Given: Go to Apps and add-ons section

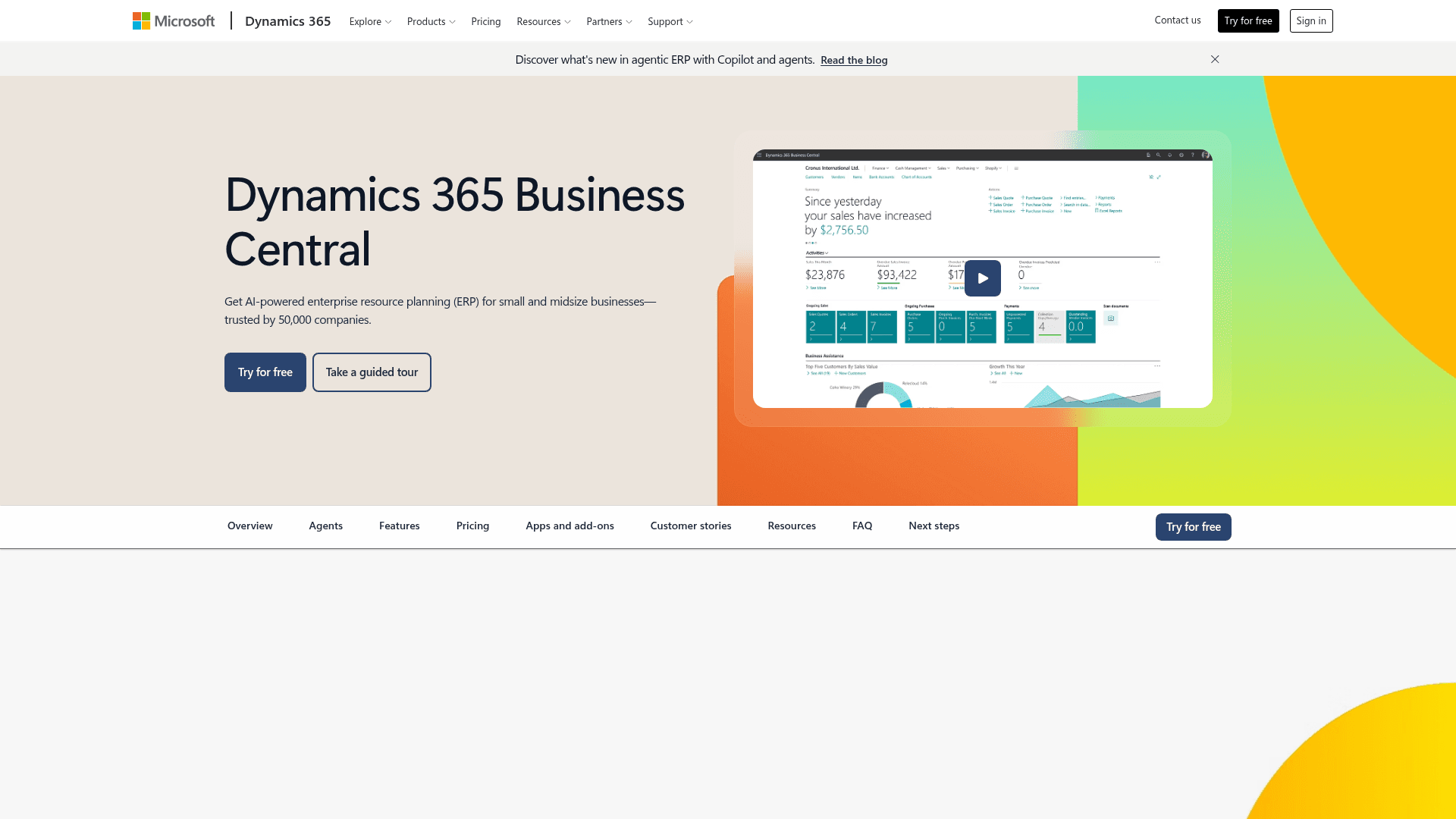Looking at the screenshot, I should 570,526.
